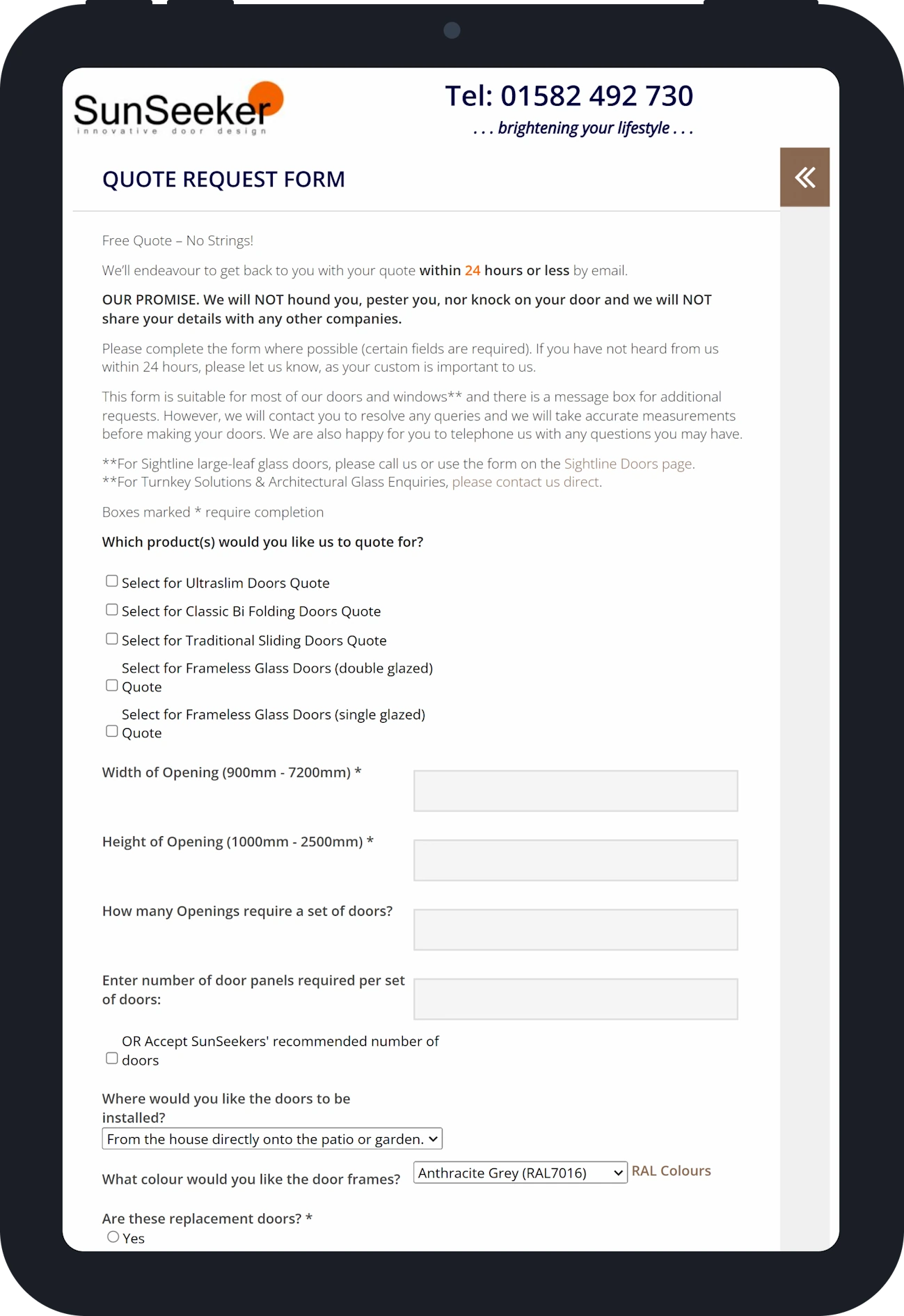Click the Quote Request Form heading
This screenshot has width=904, height=1316.
coord(223,180)
